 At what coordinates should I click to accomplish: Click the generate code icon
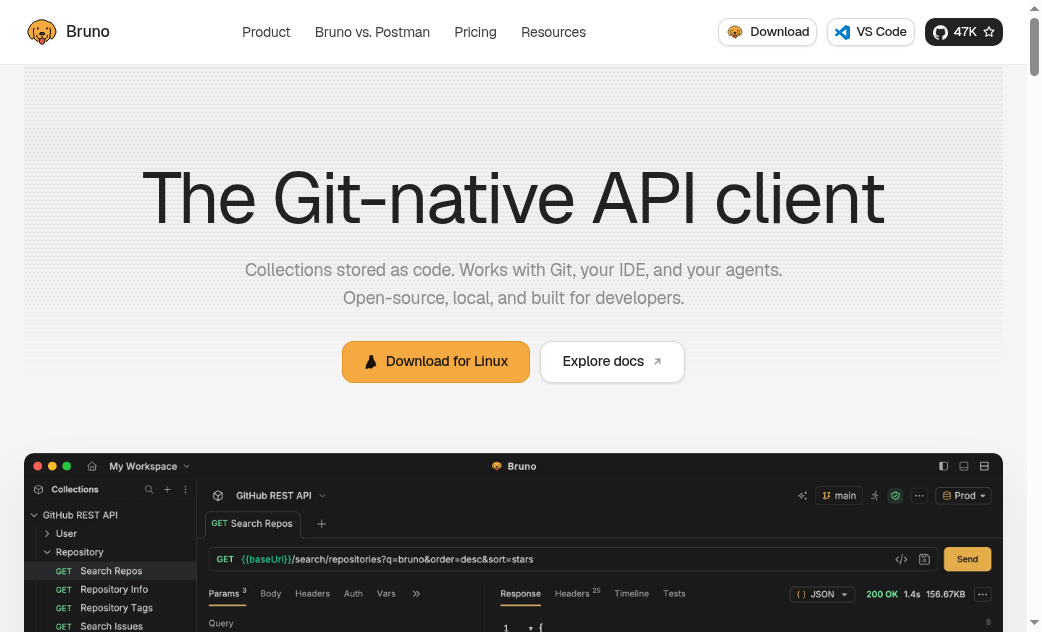901,560
